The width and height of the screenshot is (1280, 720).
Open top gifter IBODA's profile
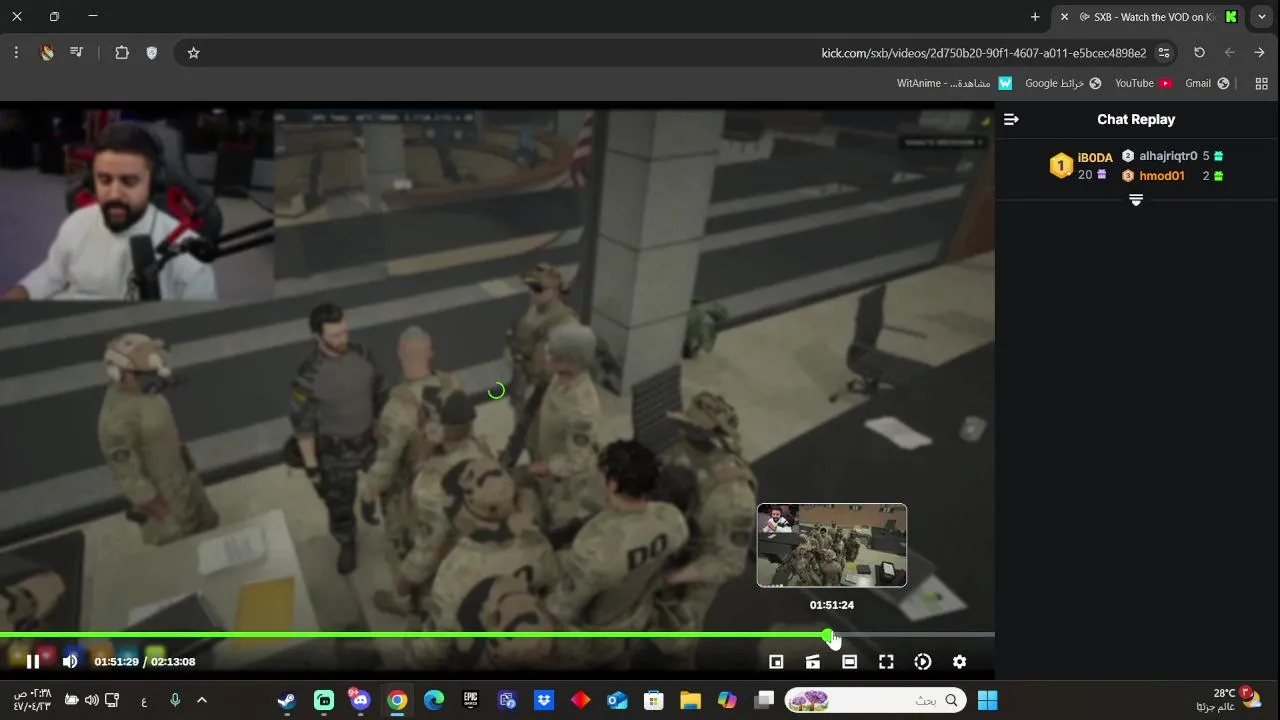point(1095,158)
